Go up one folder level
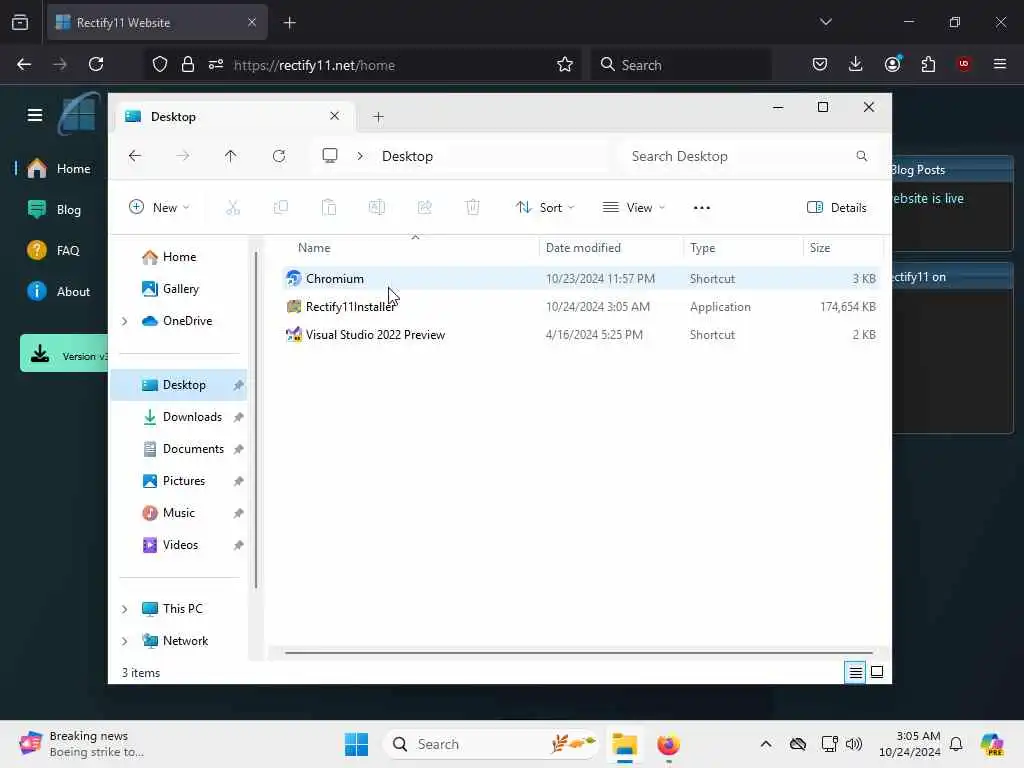1024x768 pixels. 231,156
